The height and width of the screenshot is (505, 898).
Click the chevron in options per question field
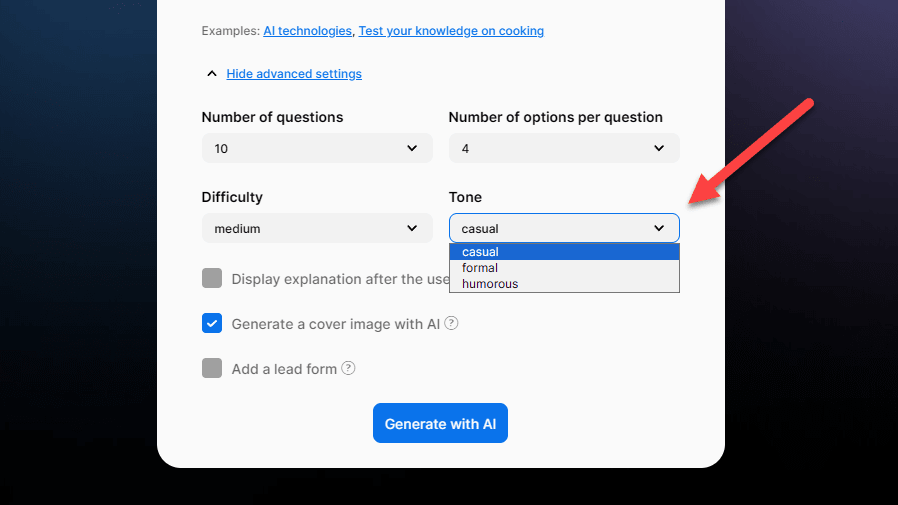pyautogui.click(x=659, y=148)
